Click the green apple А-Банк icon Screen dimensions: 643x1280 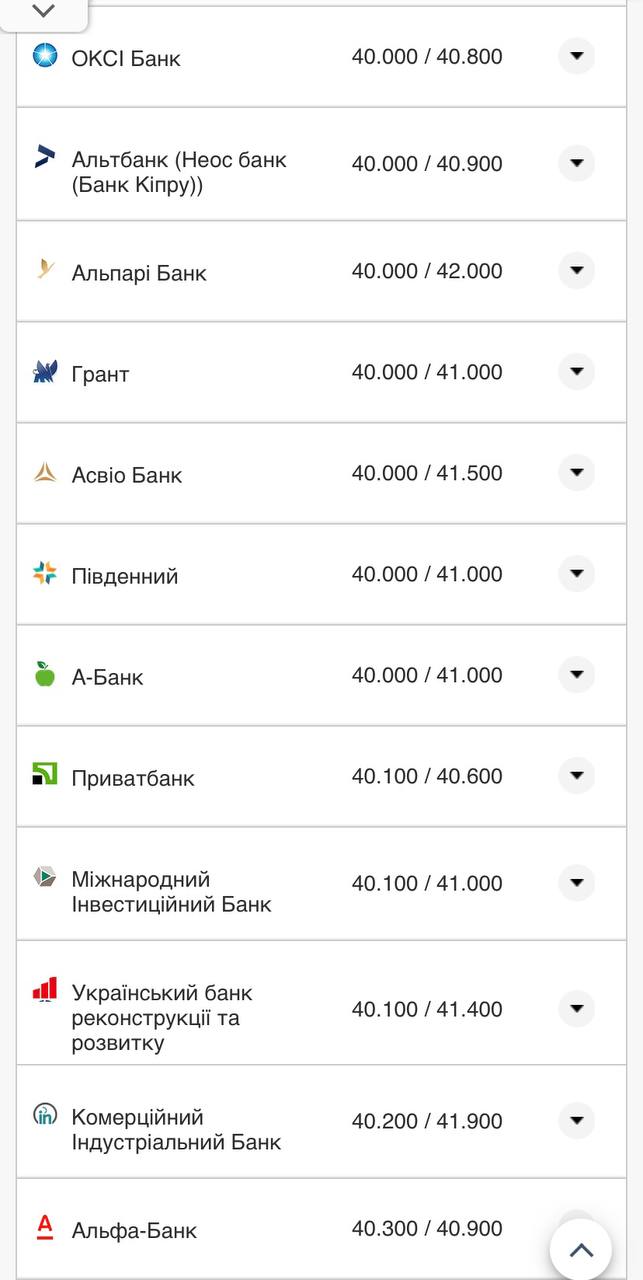(x=44, y=674)
